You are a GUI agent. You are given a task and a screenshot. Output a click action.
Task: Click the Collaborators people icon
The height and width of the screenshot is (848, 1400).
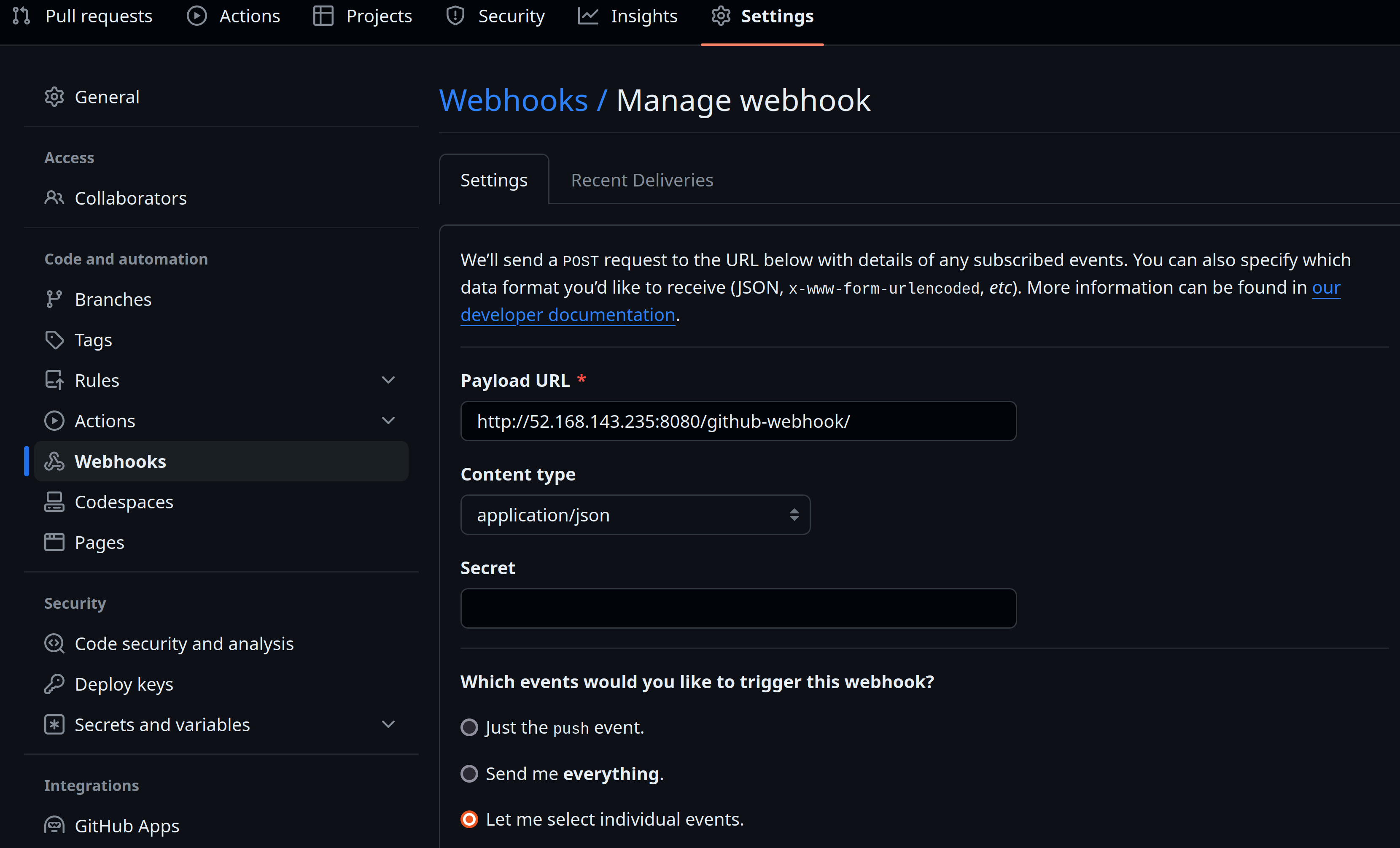[x=54, y=198]
